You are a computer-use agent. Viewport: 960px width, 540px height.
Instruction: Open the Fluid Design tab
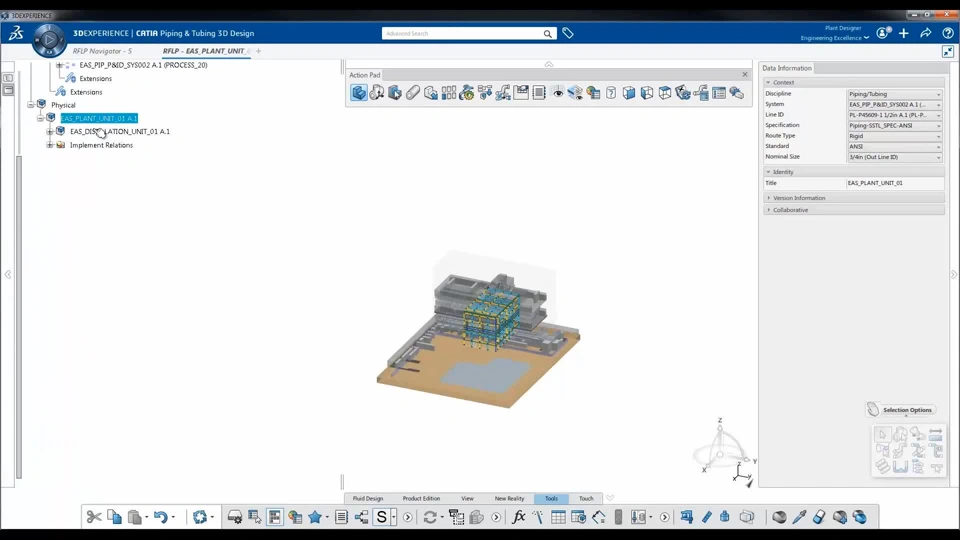point(368,498)
